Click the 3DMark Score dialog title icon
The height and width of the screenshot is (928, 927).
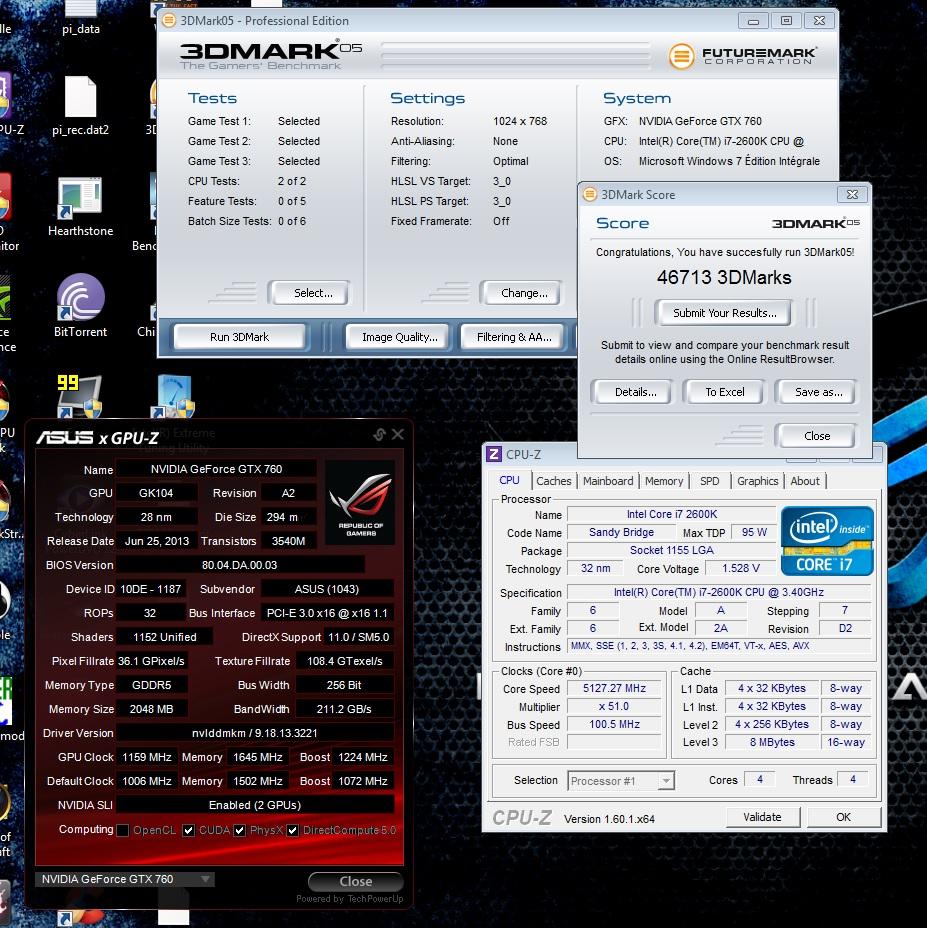tap(590, 195)
